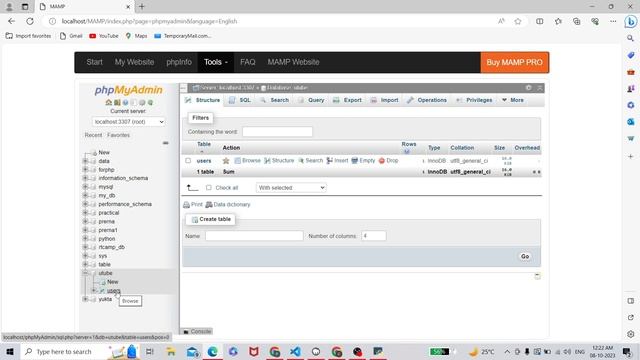Click the new table Name field

point(254,236)
